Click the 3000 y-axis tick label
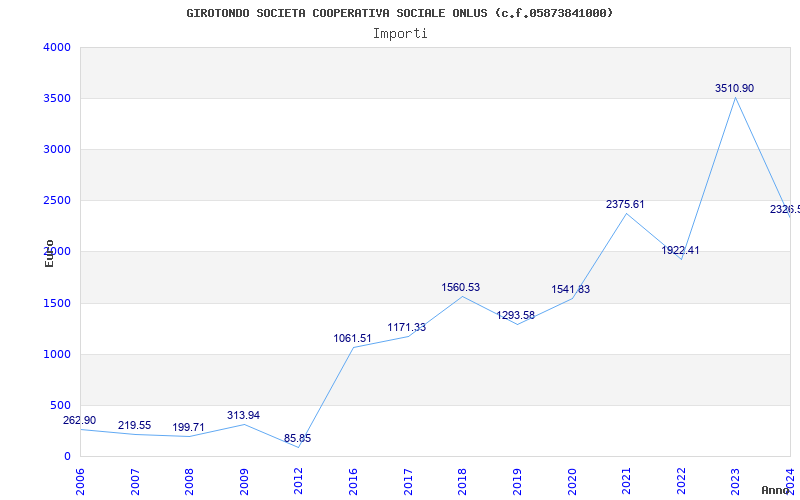This screenshot has width=800, height=500. [57, 150]
